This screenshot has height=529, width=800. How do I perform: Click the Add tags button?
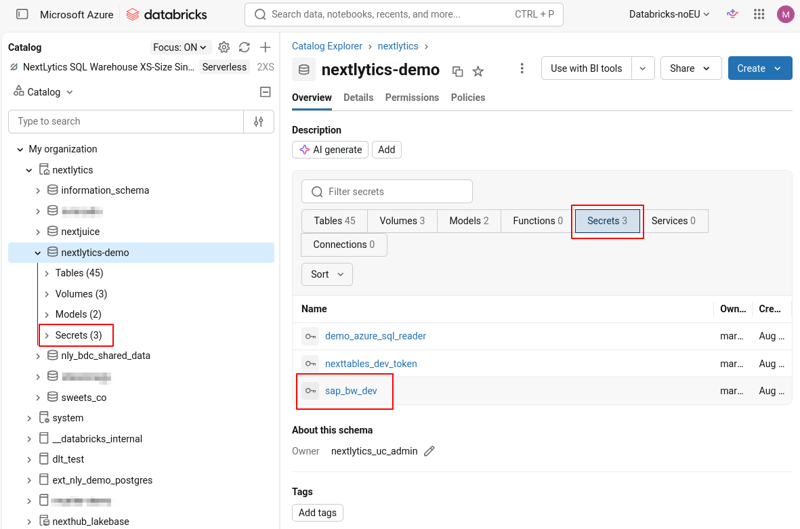click(x=317, y=513)
